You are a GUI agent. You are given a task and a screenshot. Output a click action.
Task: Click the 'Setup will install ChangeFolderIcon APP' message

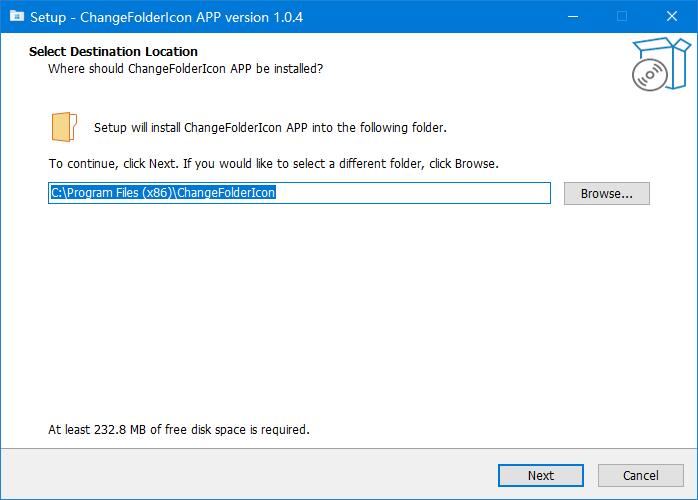[270, 128]
